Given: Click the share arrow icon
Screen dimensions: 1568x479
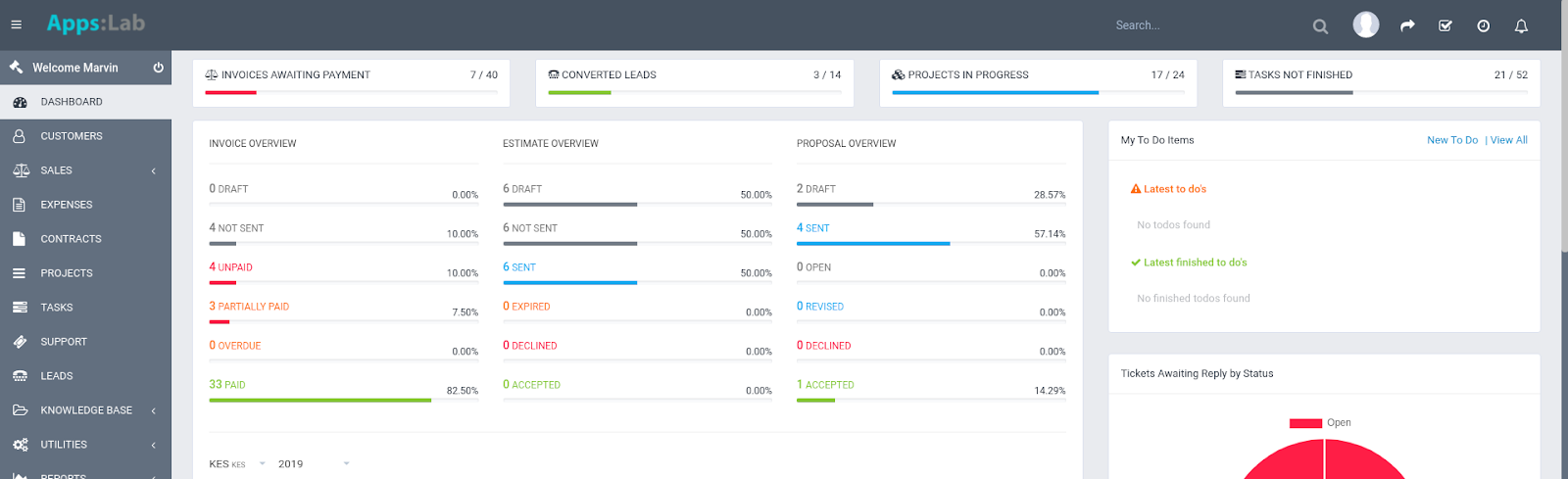Looking at the screenshot, I should point(1407,25).
